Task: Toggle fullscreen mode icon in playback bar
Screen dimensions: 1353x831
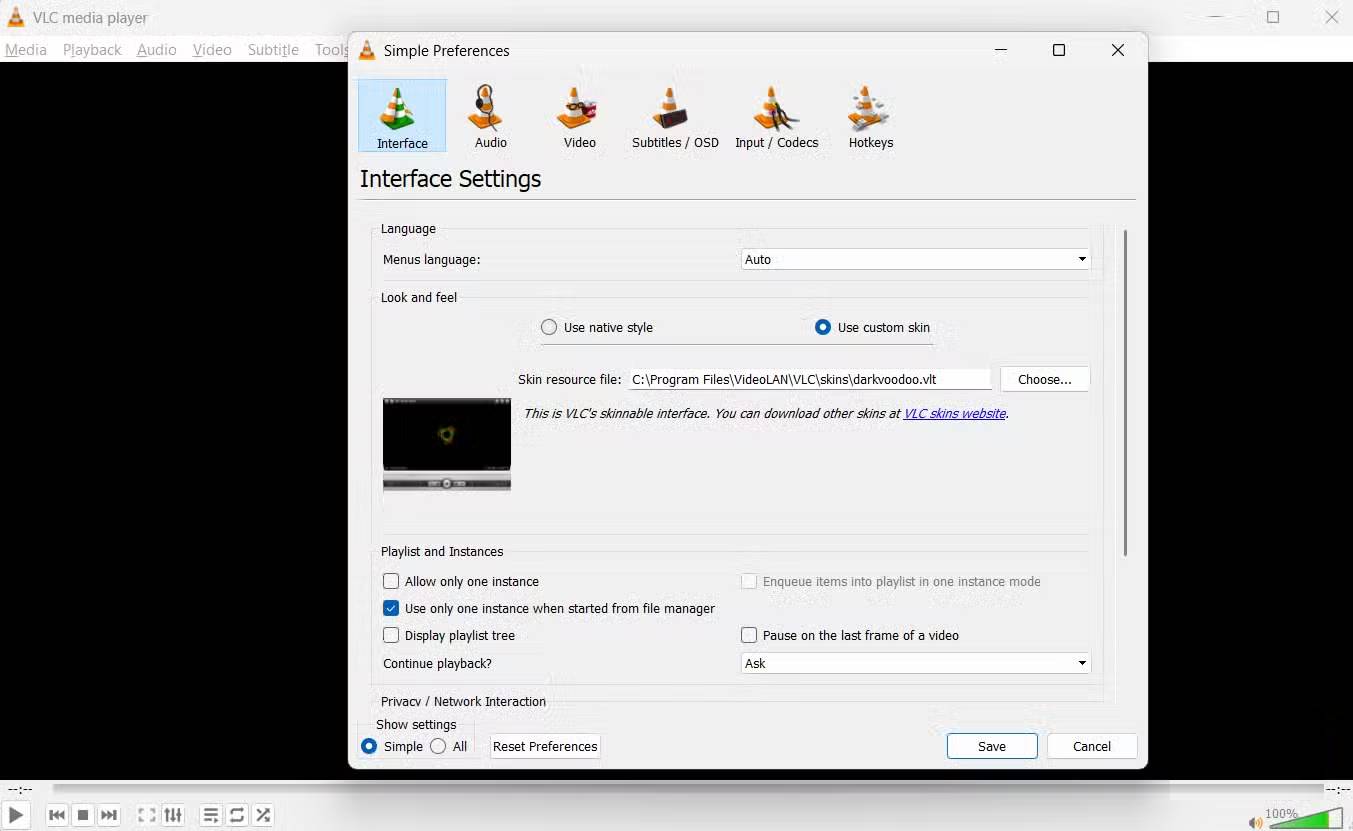Action: pyautogui.click(x=145, y=815)
